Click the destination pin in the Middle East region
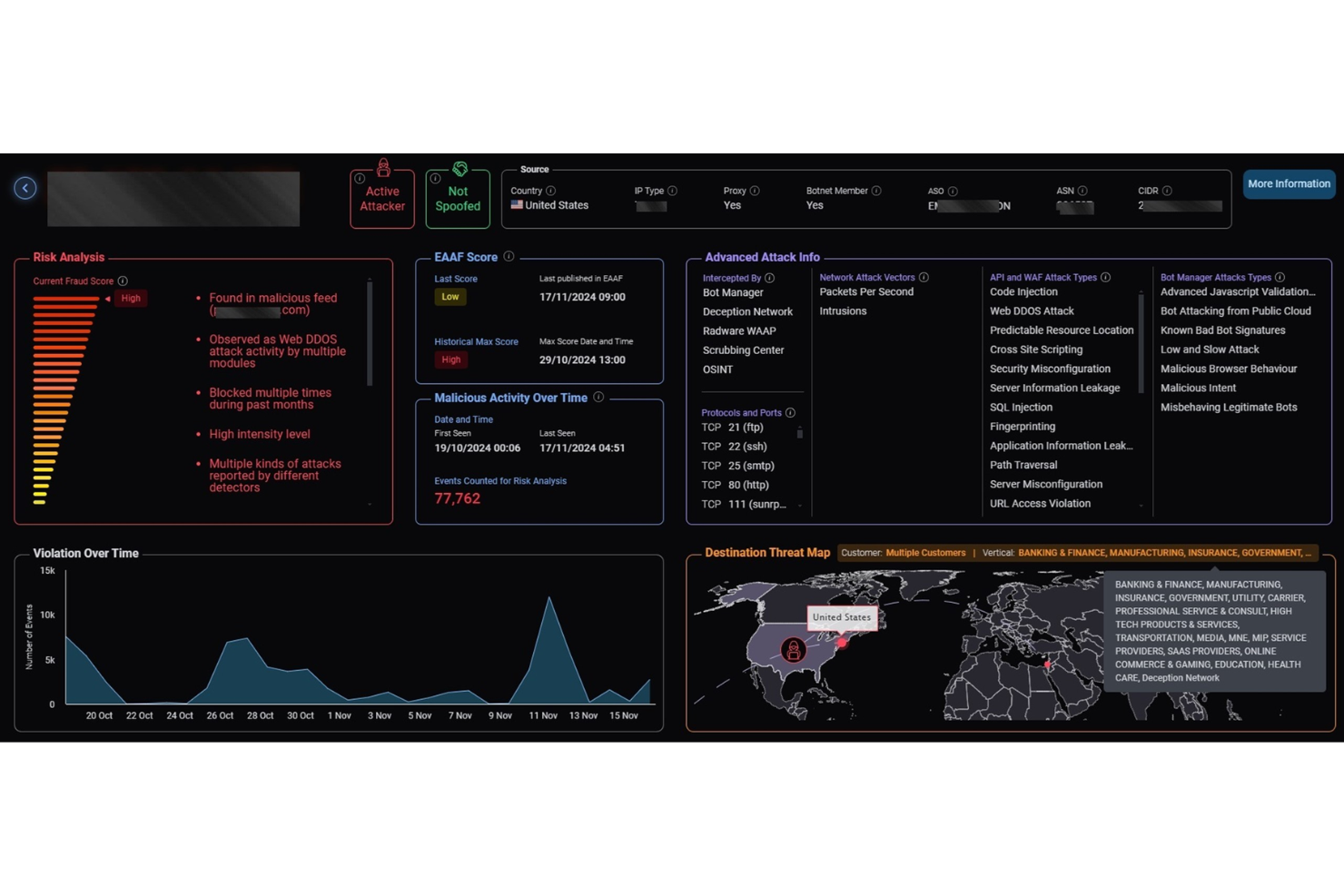Screen dimensions: 1344x896 point(1048,664)
